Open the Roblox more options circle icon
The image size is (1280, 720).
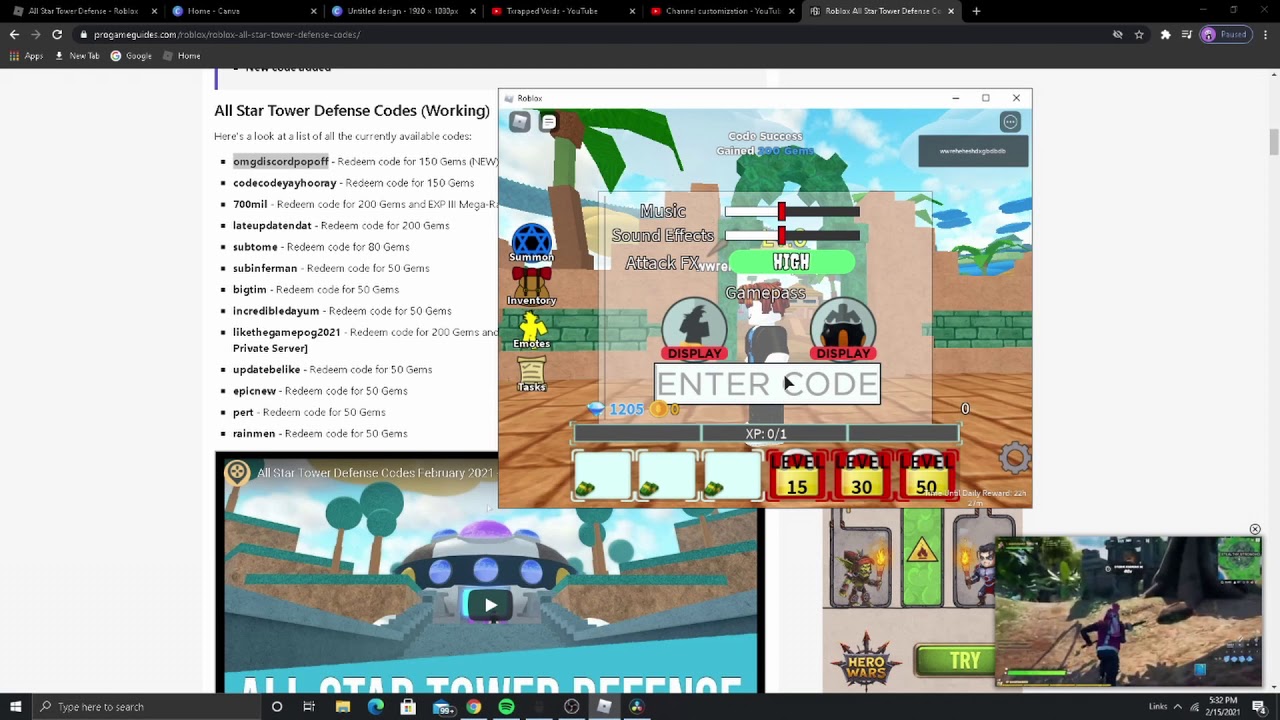[1010, 122]
